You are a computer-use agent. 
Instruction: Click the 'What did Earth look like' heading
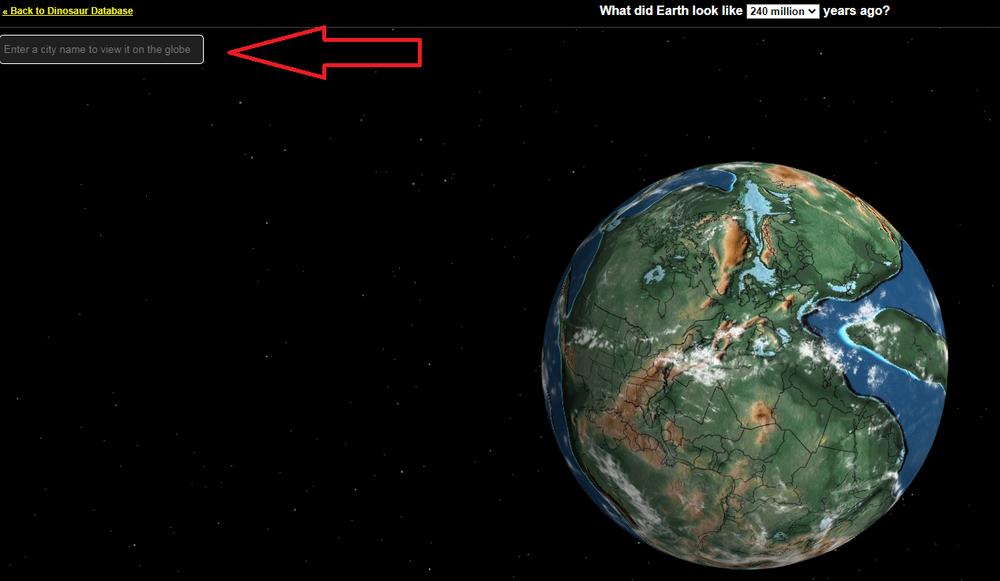[671, 11]
